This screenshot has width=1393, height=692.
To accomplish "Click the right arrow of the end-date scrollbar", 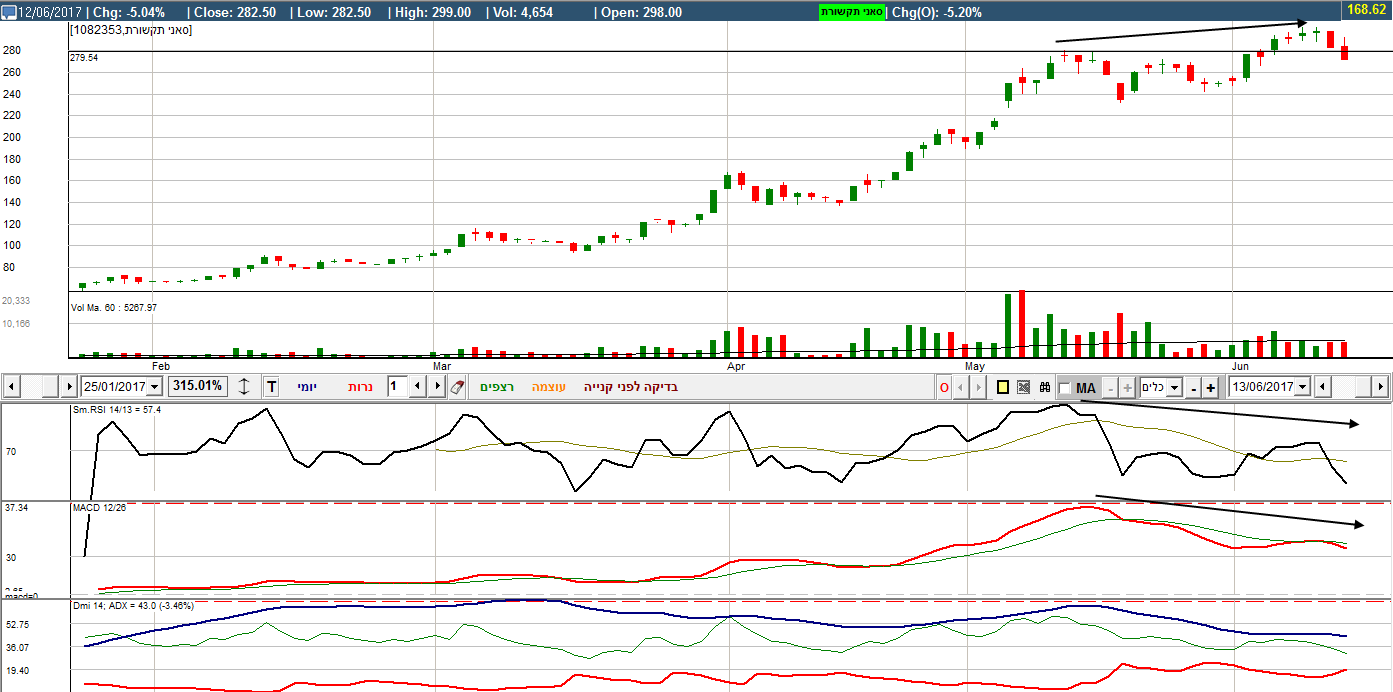I will point(1380,387).
